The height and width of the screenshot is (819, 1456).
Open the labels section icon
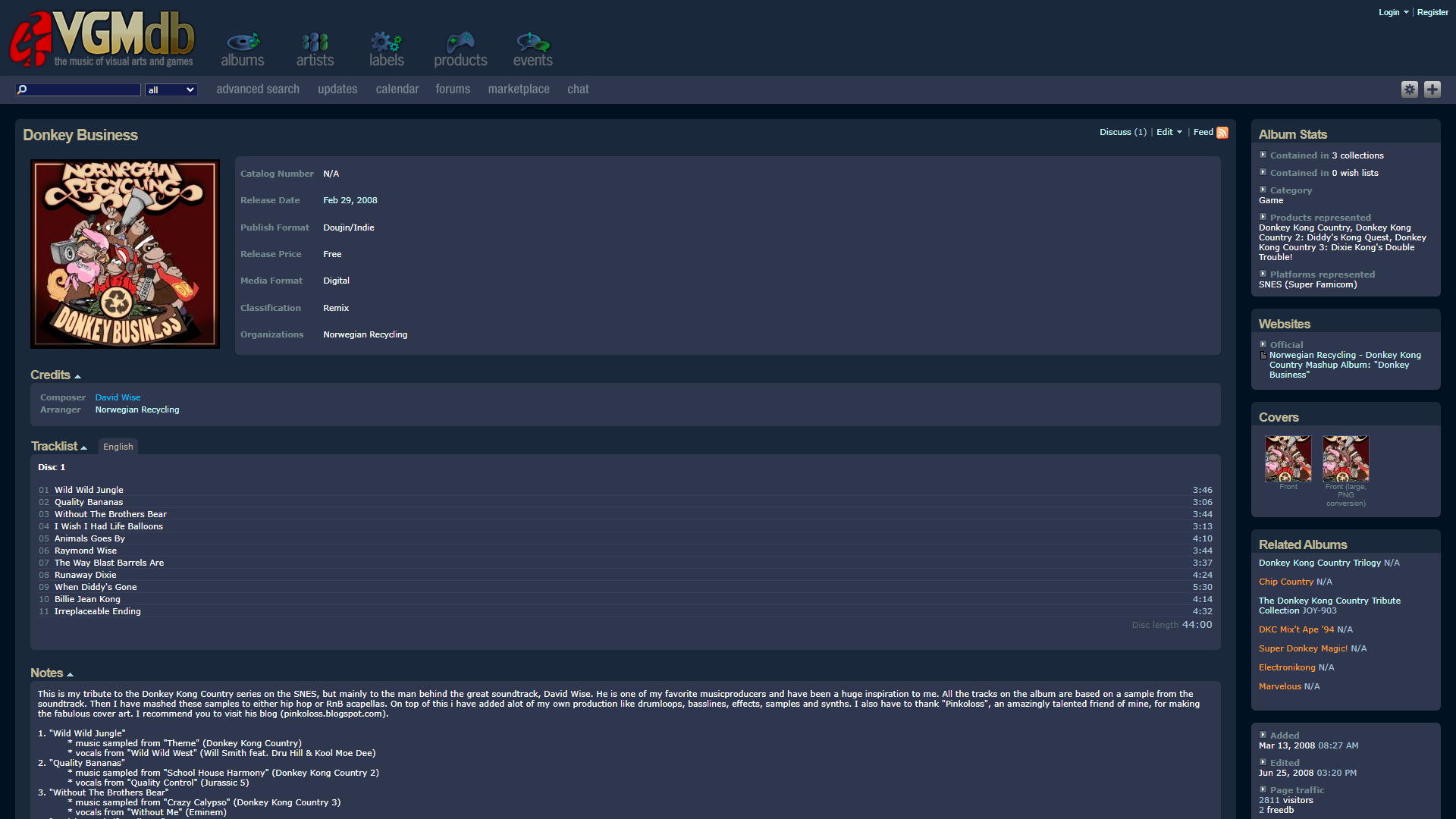pos(387,50)
